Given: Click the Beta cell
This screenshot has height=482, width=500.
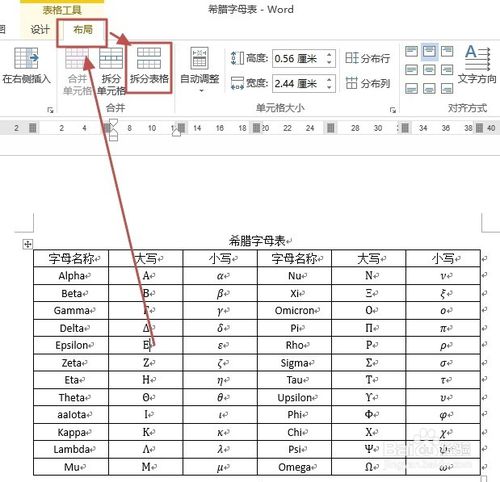Looking at the screenshot, I should coord(71,293).
